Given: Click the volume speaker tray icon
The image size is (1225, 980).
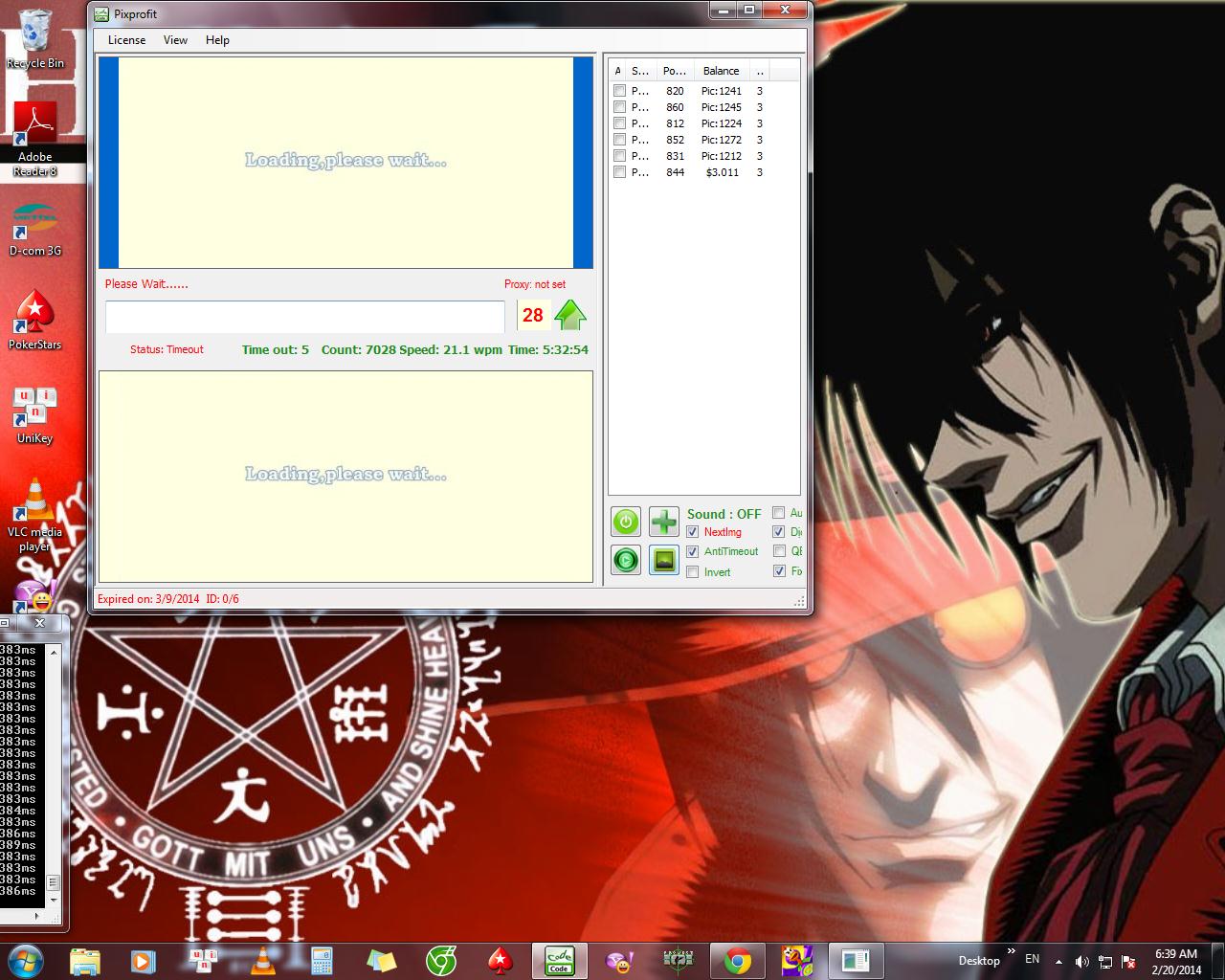Looking at the screenshot, I should click(1082, 962).
